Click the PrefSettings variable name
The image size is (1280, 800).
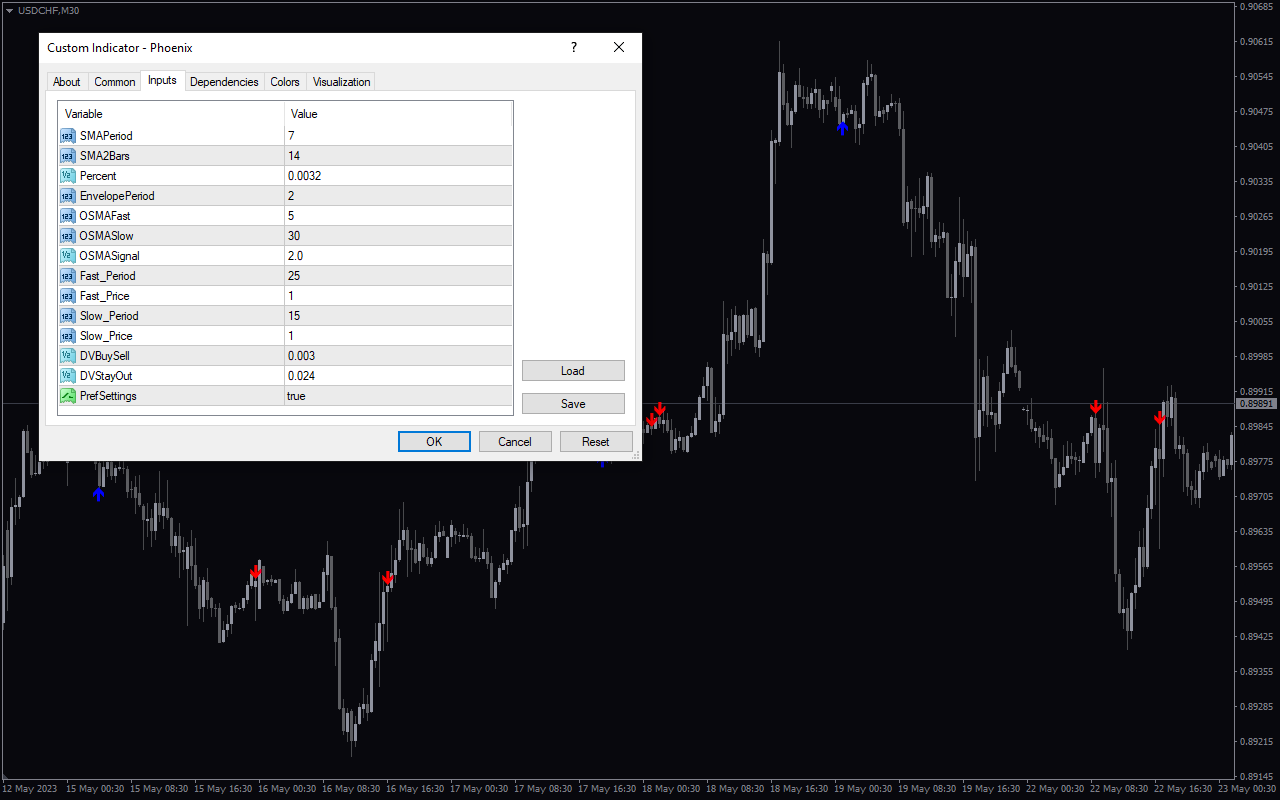pyautogui.click(x=108, y=396)
